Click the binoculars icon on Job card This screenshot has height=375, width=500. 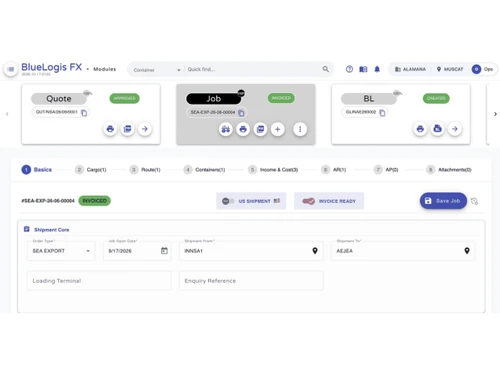pyautogui.click(x=226, y=129)
